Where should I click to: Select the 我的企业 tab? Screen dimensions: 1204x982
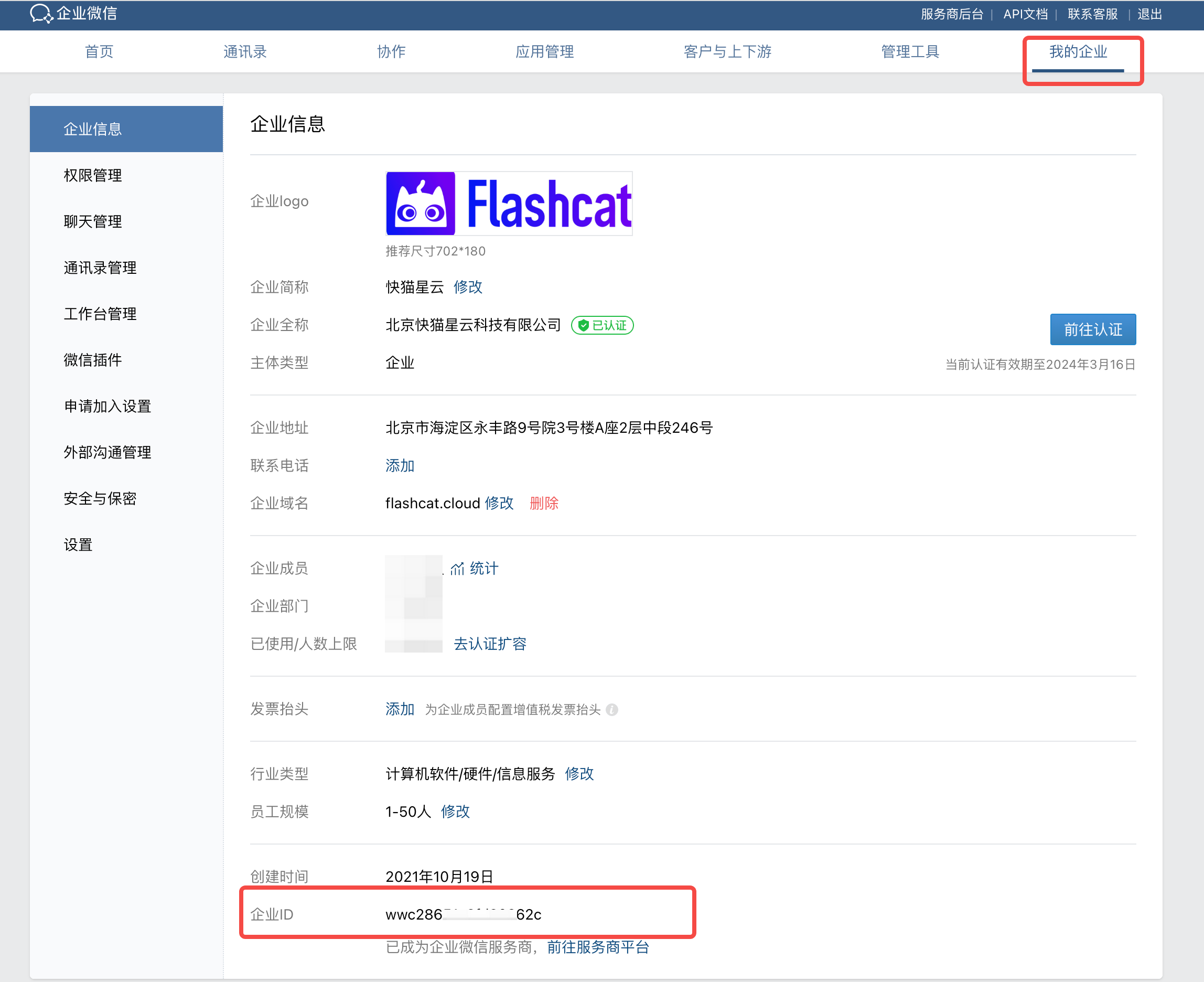pos(1078,51)
